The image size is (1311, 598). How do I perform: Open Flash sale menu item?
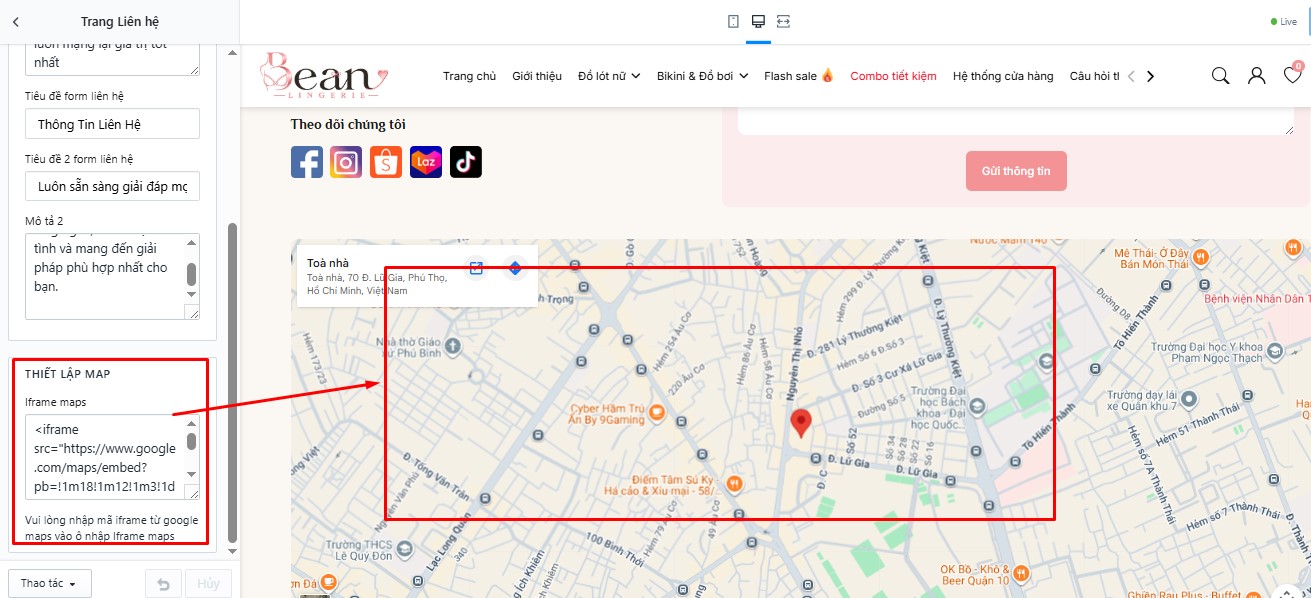(x=799, y=76)
